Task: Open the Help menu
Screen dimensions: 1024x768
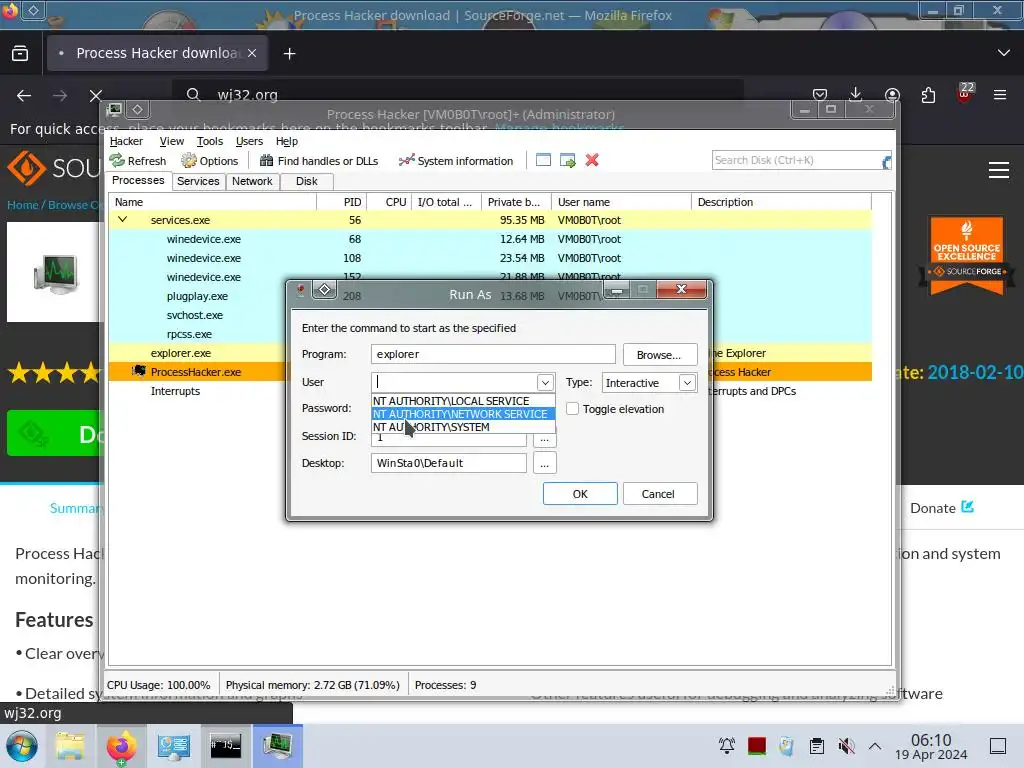Action: tap(287, 141)
